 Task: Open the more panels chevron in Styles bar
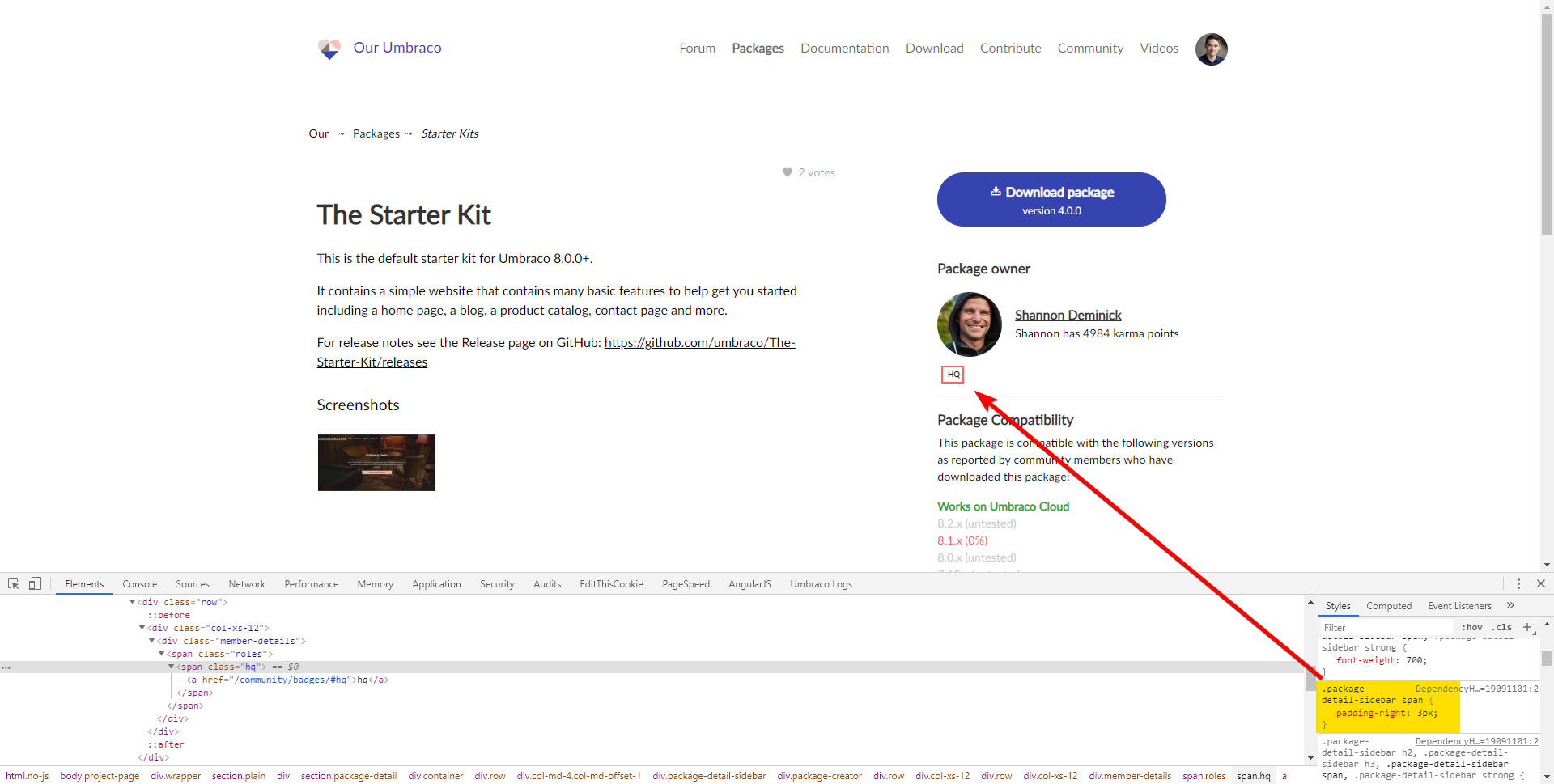click(1510, 605)
